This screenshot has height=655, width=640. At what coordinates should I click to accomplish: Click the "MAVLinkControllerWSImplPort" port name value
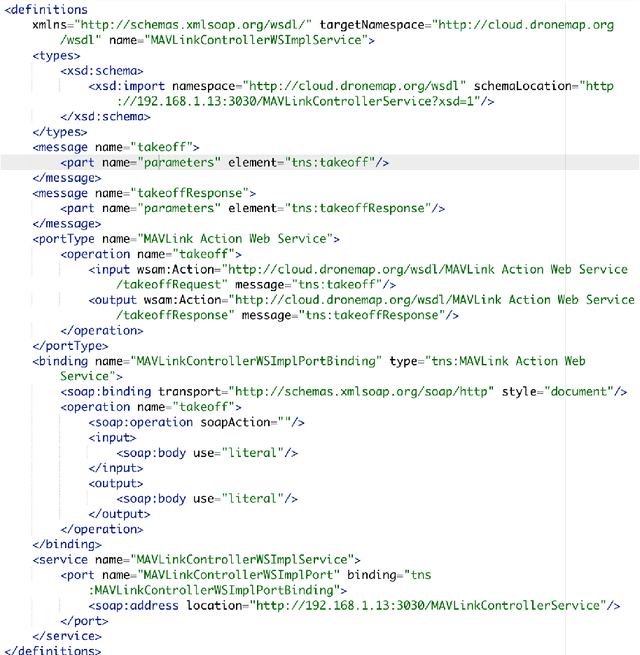click(239, 575)
